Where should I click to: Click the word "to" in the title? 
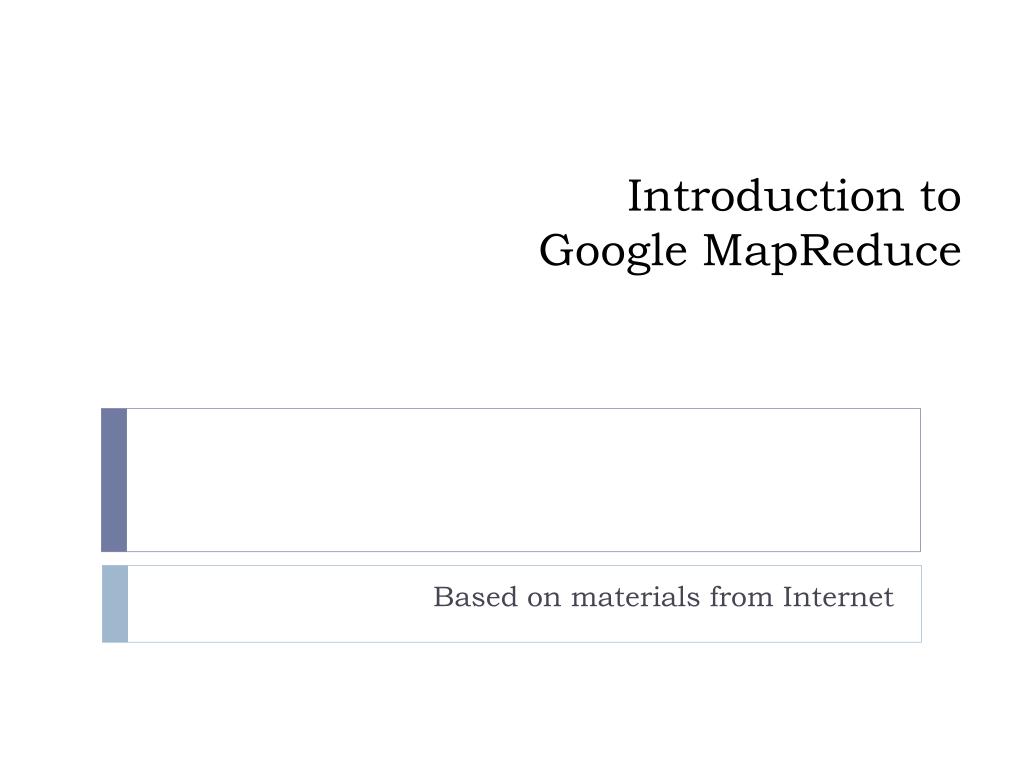(941, 197)
